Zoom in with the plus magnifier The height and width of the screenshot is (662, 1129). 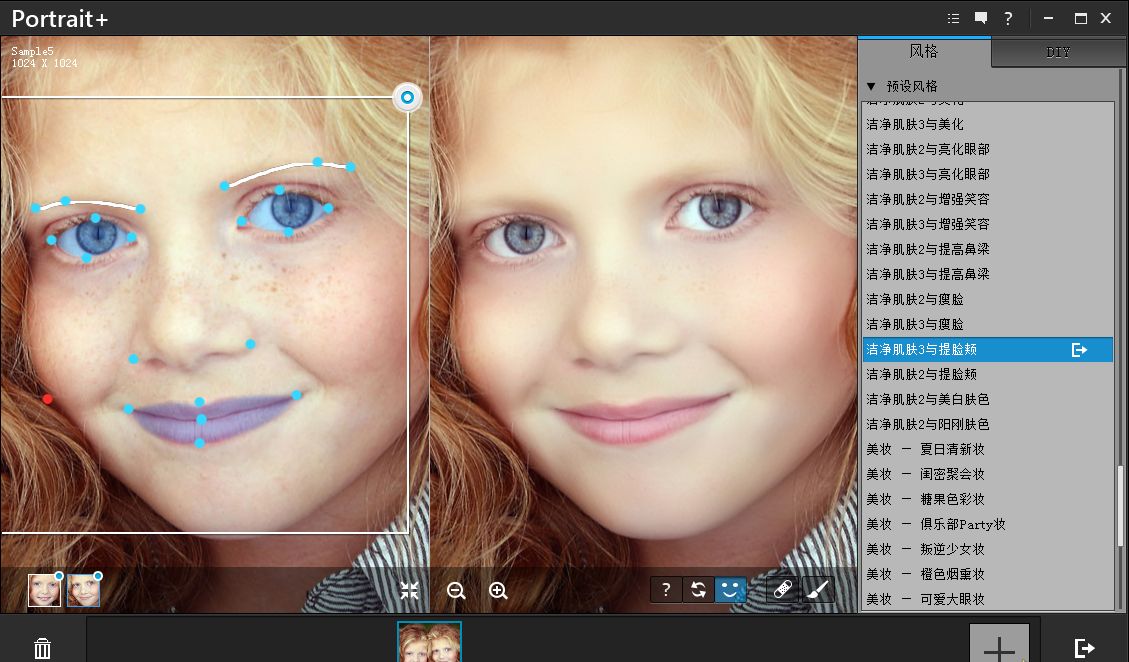pos(498,590)
